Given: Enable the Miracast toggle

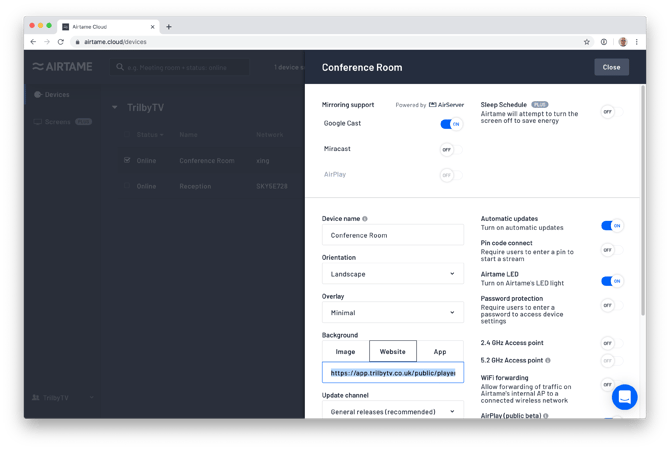Looking at the screenshot, I should 446,149.
